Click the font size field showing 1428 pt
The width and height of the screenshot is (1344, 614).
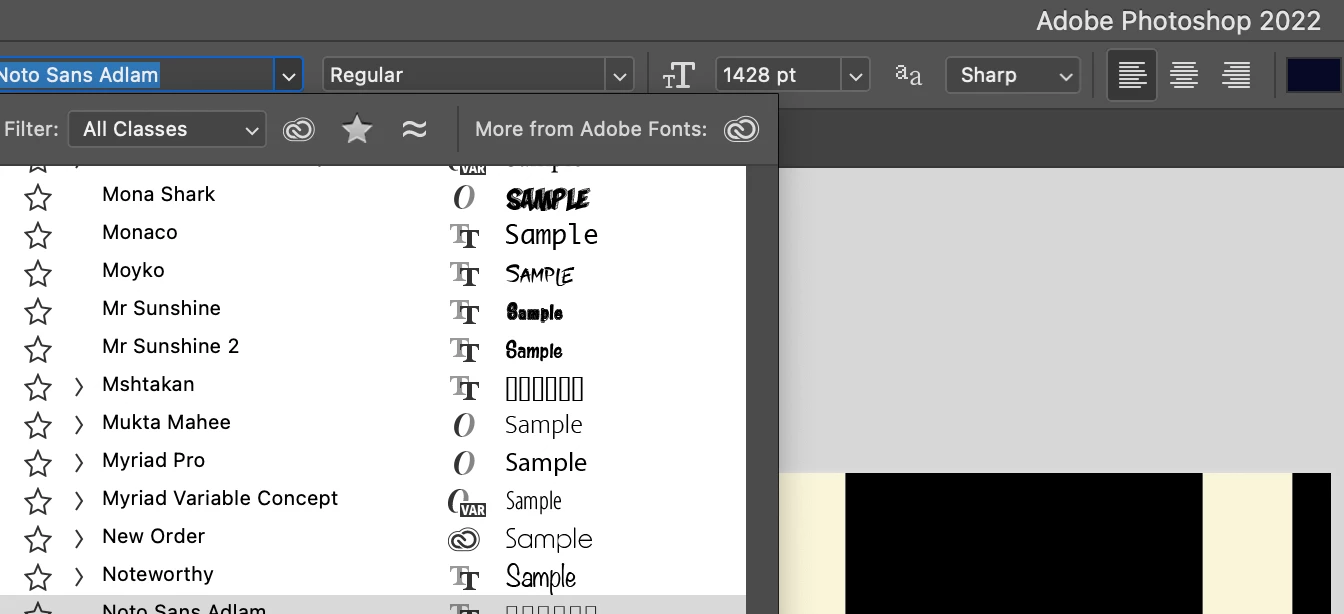click(x=778, y=75)
